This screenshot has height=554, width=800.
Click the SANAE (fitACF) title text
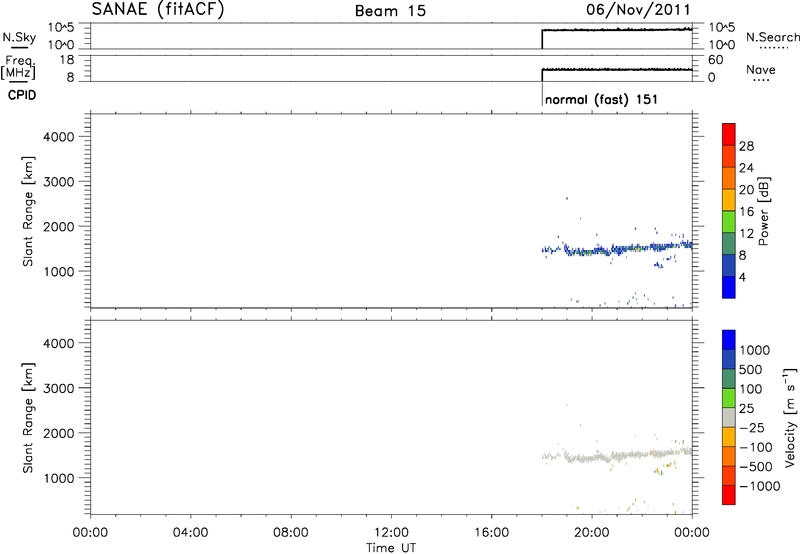(158, 9)
